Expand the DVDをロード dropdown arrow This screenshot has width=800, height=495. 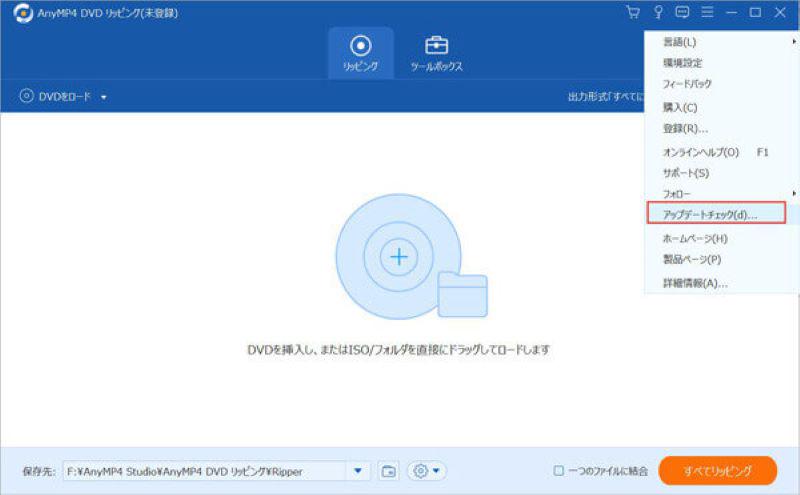[103, 97]
